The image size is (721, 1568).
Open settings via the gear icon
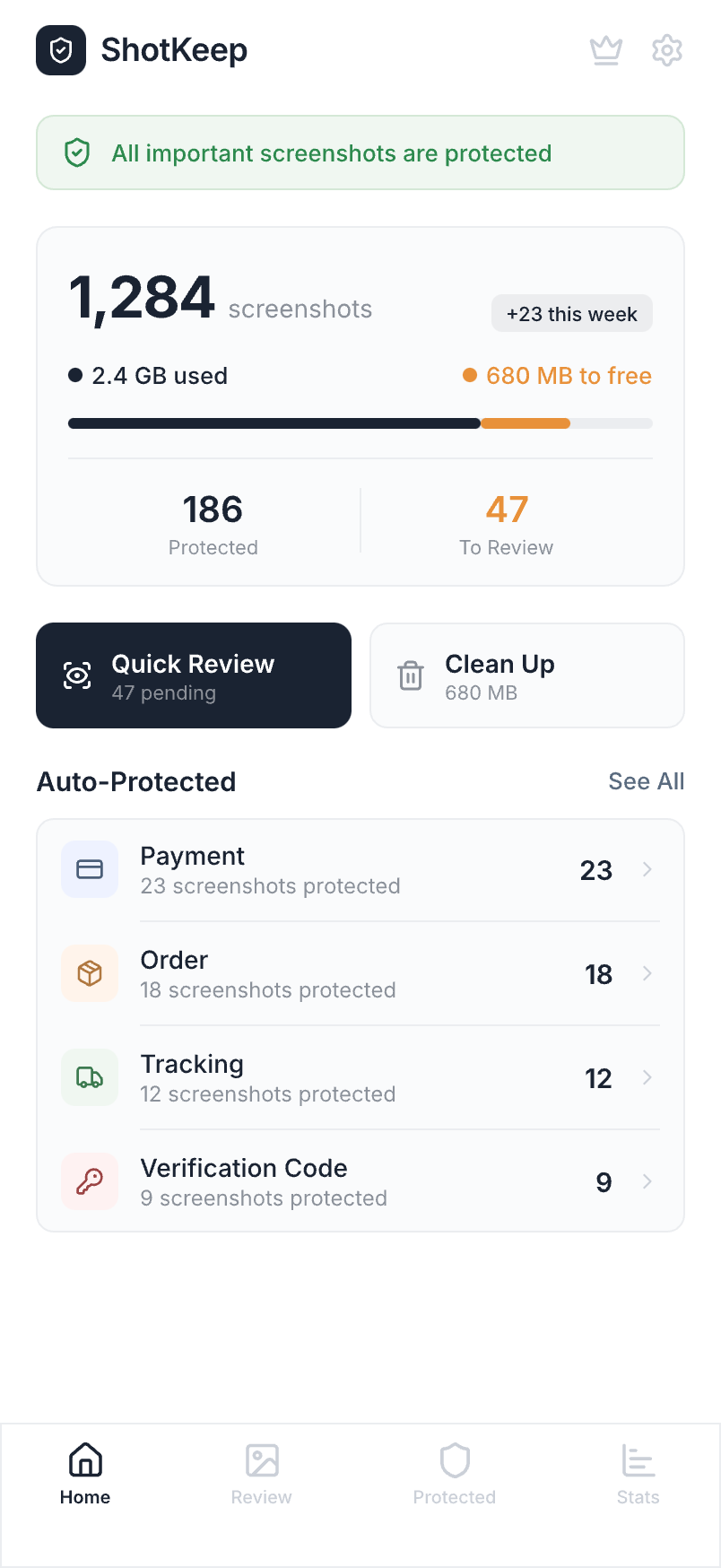667,50
